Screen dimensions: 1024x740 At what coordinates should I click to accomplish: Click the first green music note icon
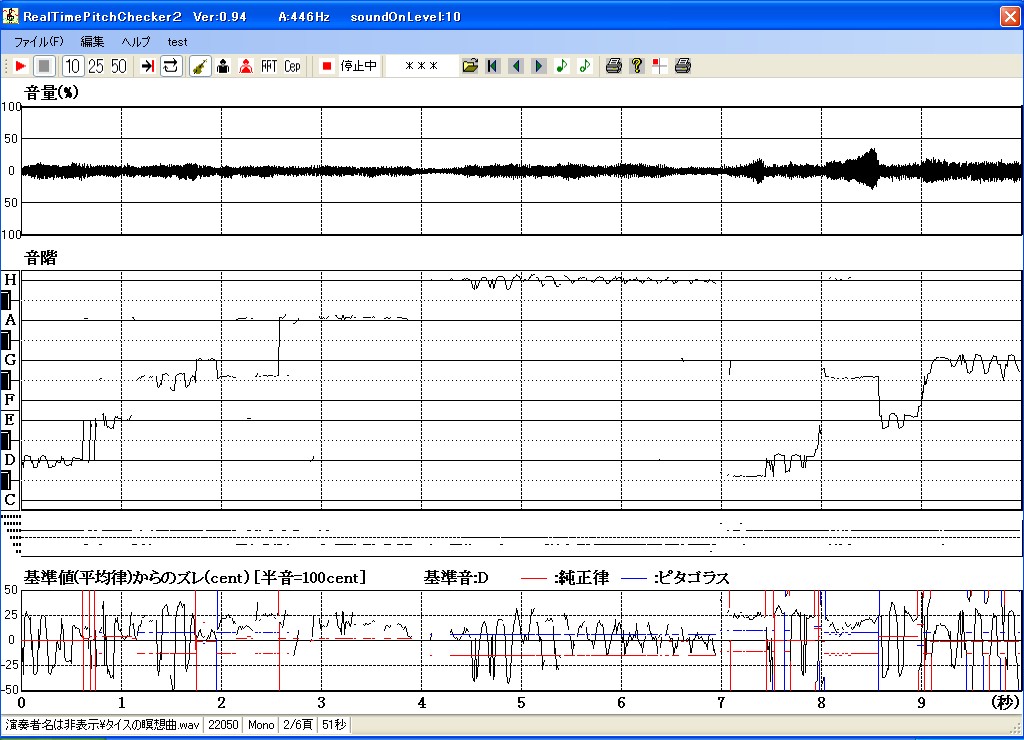(x=562, y=66)
